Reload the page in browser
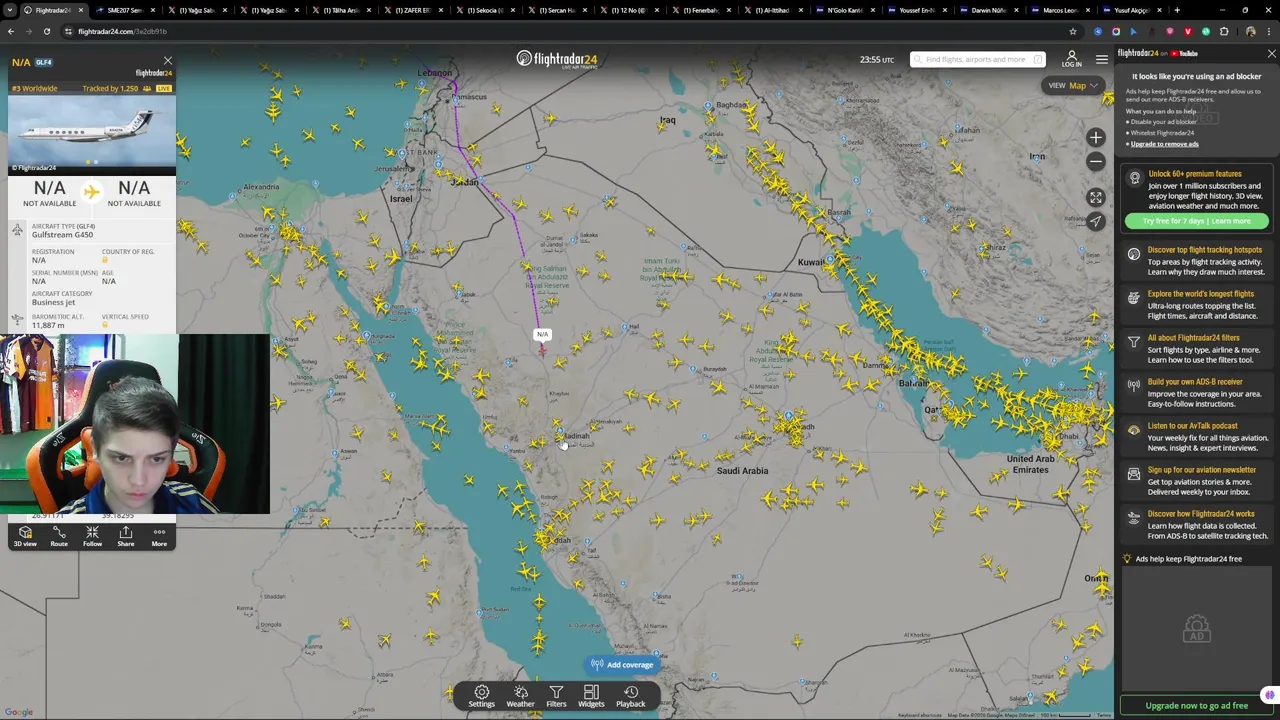Image resolution: width=1280 pixels, height=720 pixels. 46,31
